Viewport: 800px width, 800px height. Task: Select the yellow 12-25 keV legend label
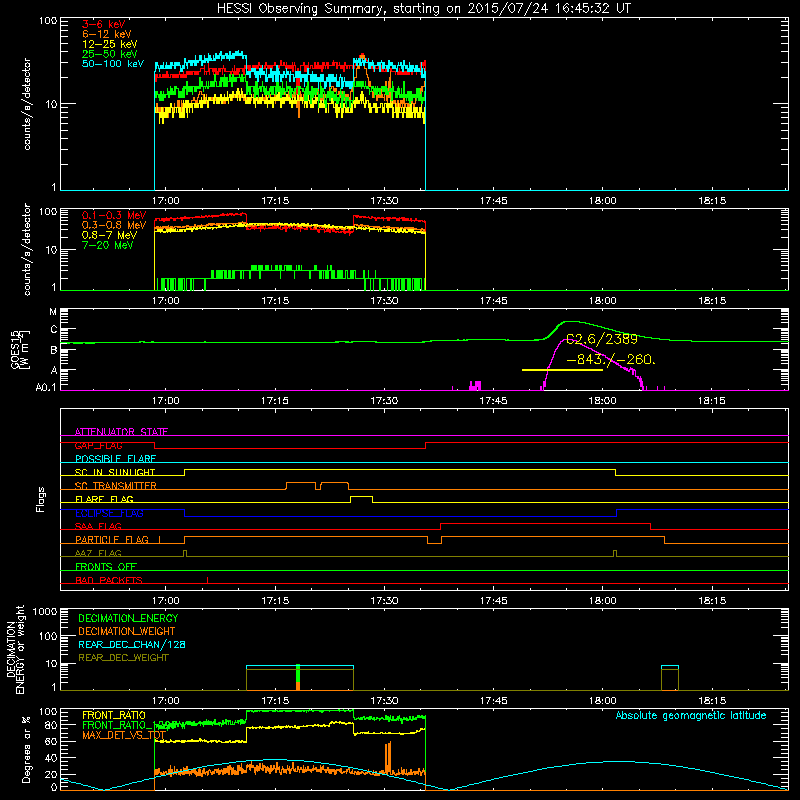(109, 44)
